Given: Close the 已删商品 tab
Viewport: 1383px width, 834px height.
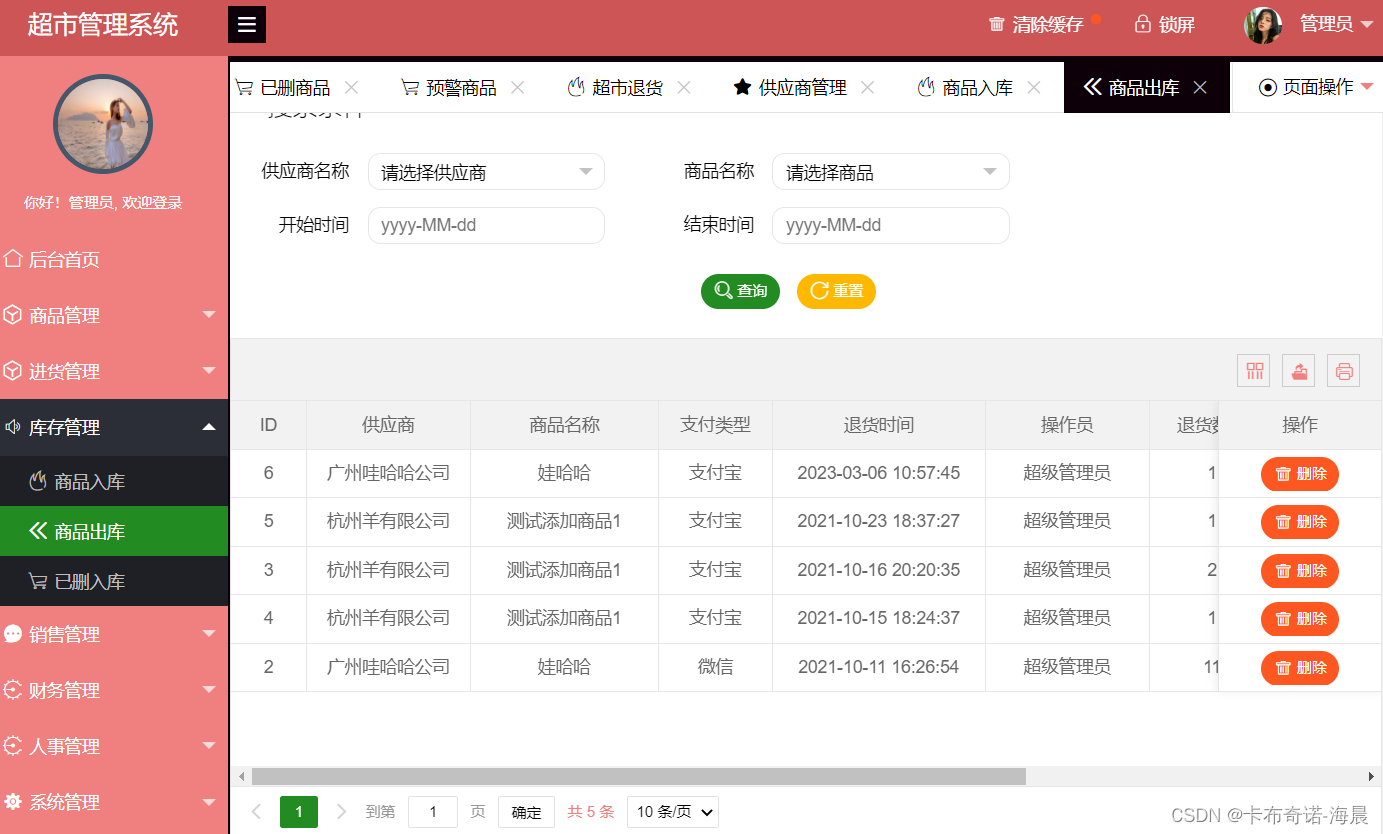Looking at the screenshot, I should point(351,87).
